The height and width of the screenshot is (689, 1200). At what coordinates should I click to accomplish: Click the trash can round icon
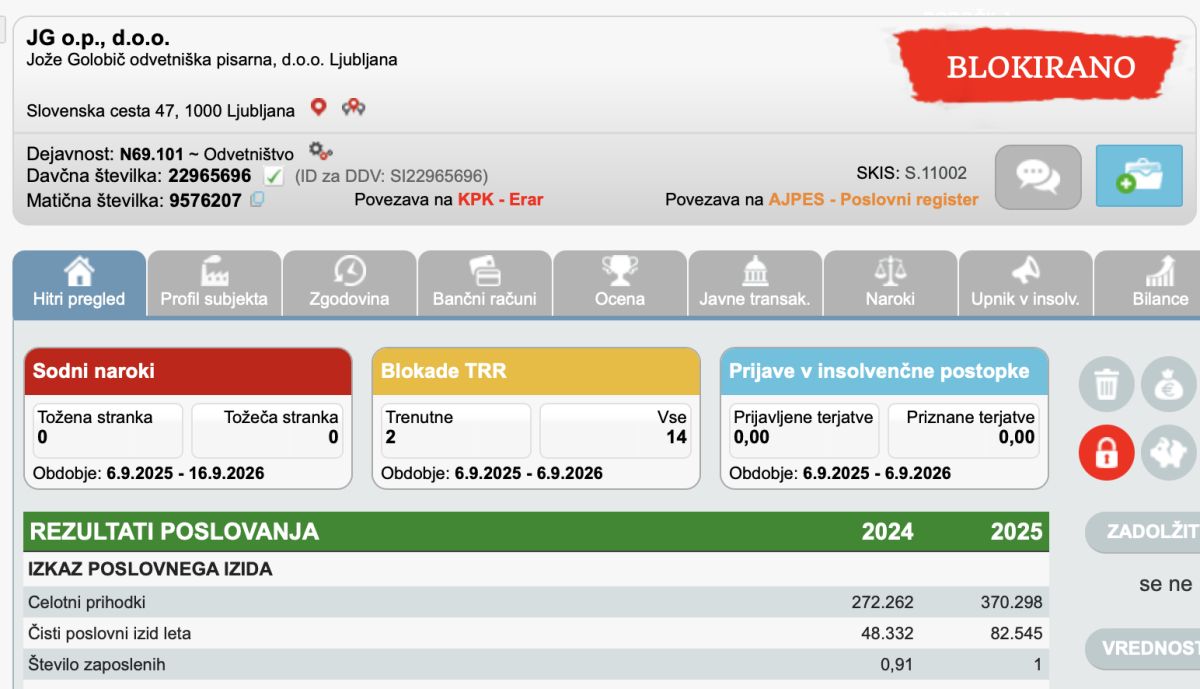tap(1106, 385)
